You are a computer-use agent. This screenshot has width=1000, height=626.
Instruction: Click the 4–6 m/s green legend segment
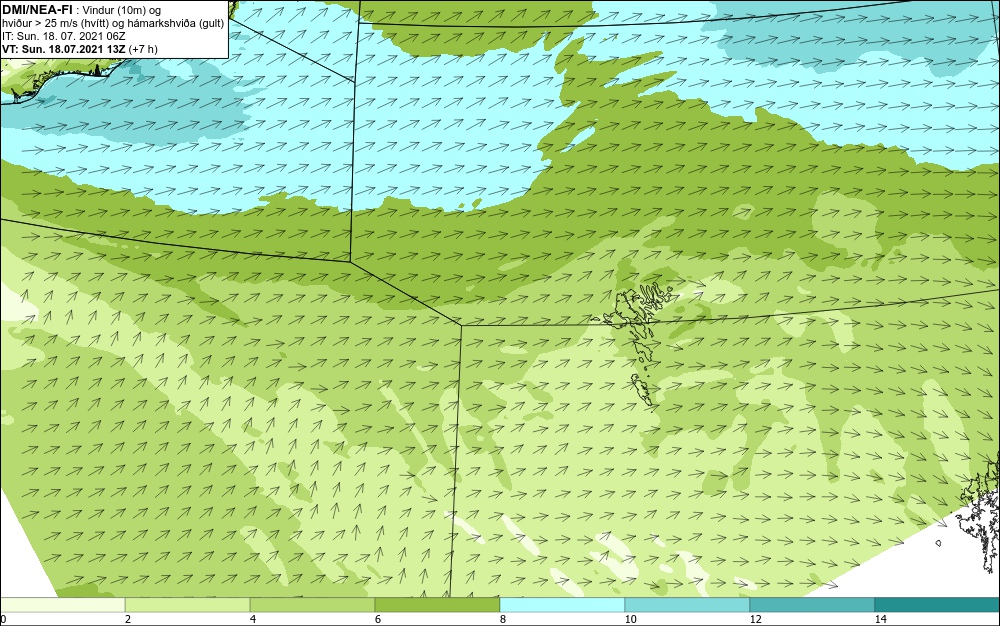(312, 605)
